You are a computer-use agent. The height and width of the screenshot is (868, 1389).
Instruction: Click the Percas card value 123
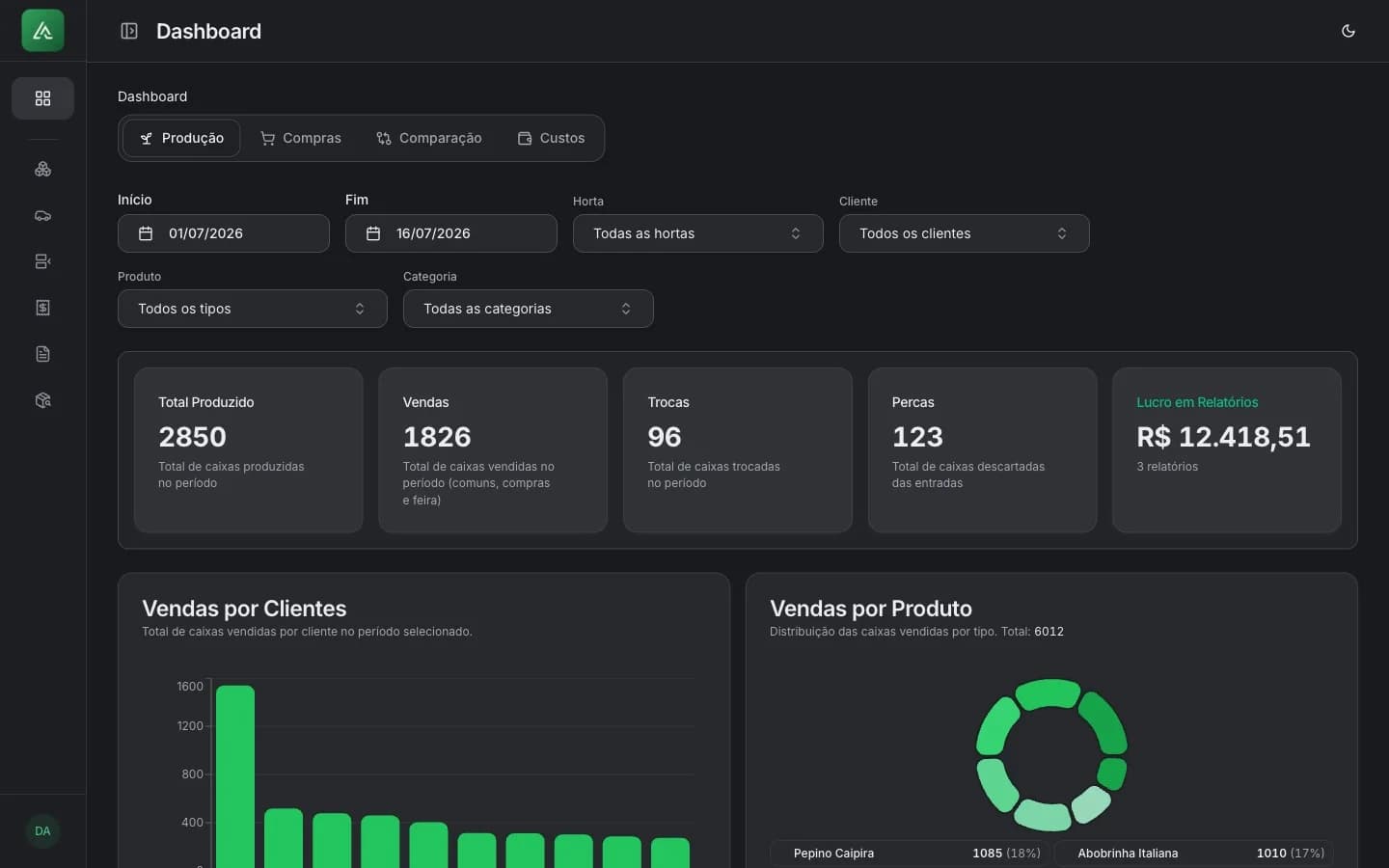click(x=917, y=437)
